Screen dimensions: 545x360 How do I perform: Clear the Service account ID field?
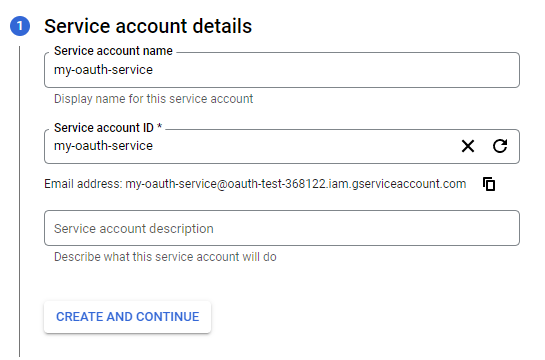click(x=468, y=146)
